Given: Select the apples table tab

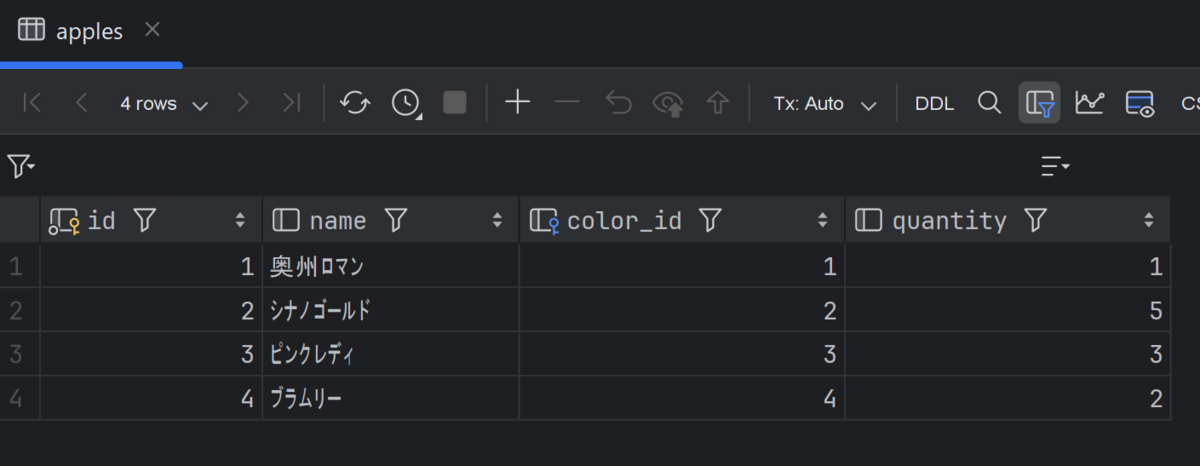Looking at the screenshot, I should click(x=72, y=31).
